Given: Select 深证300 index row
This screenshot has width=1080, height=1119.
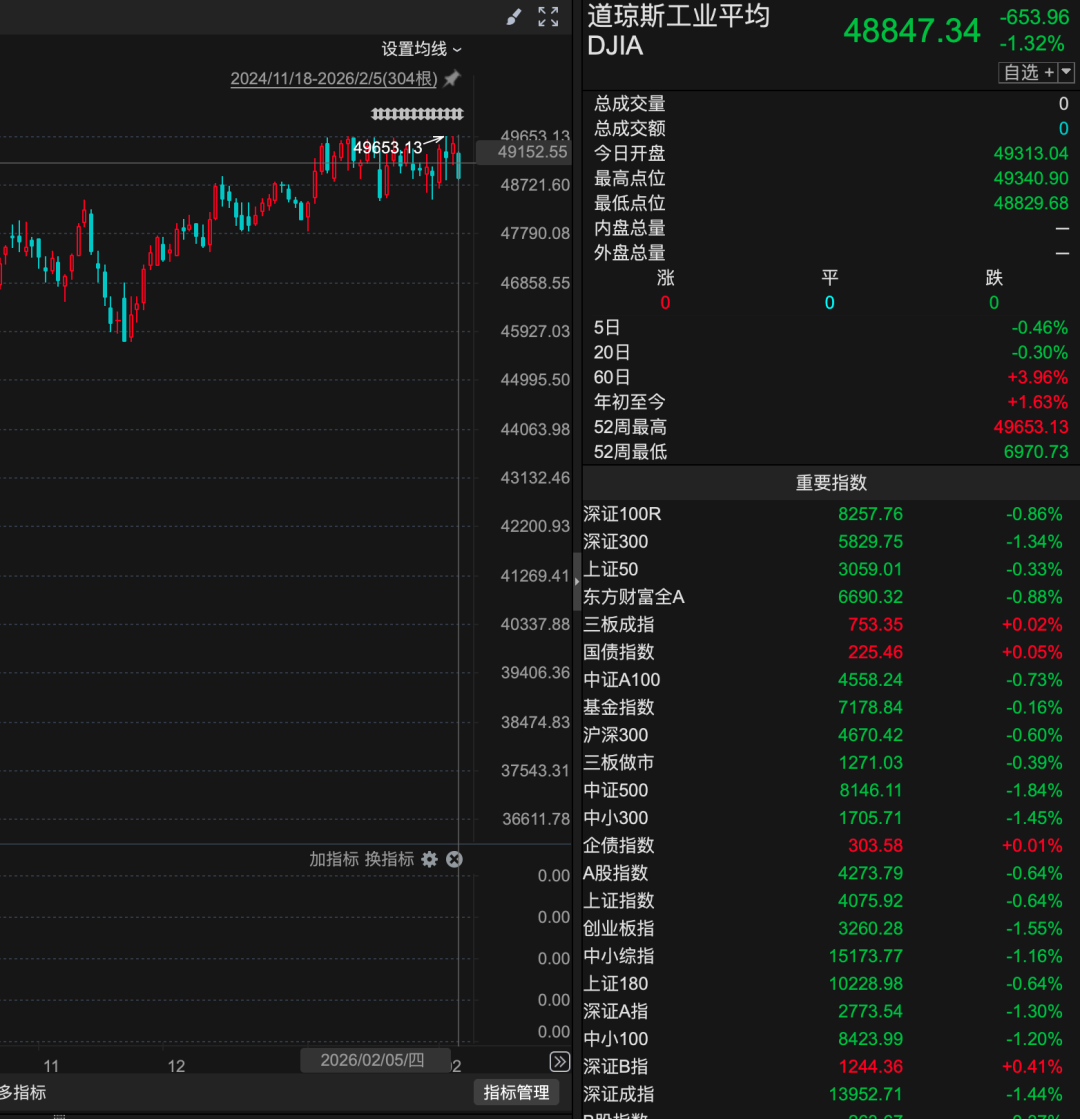Looking at the screenshot, I should pos(831,542).
